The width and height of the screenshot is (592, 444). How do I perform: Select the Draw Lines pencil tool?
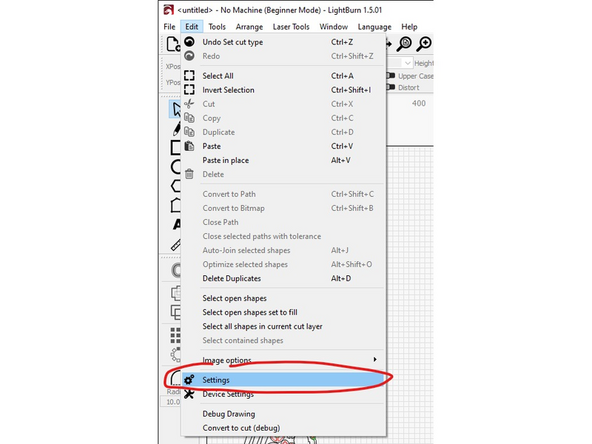[176, 128]
